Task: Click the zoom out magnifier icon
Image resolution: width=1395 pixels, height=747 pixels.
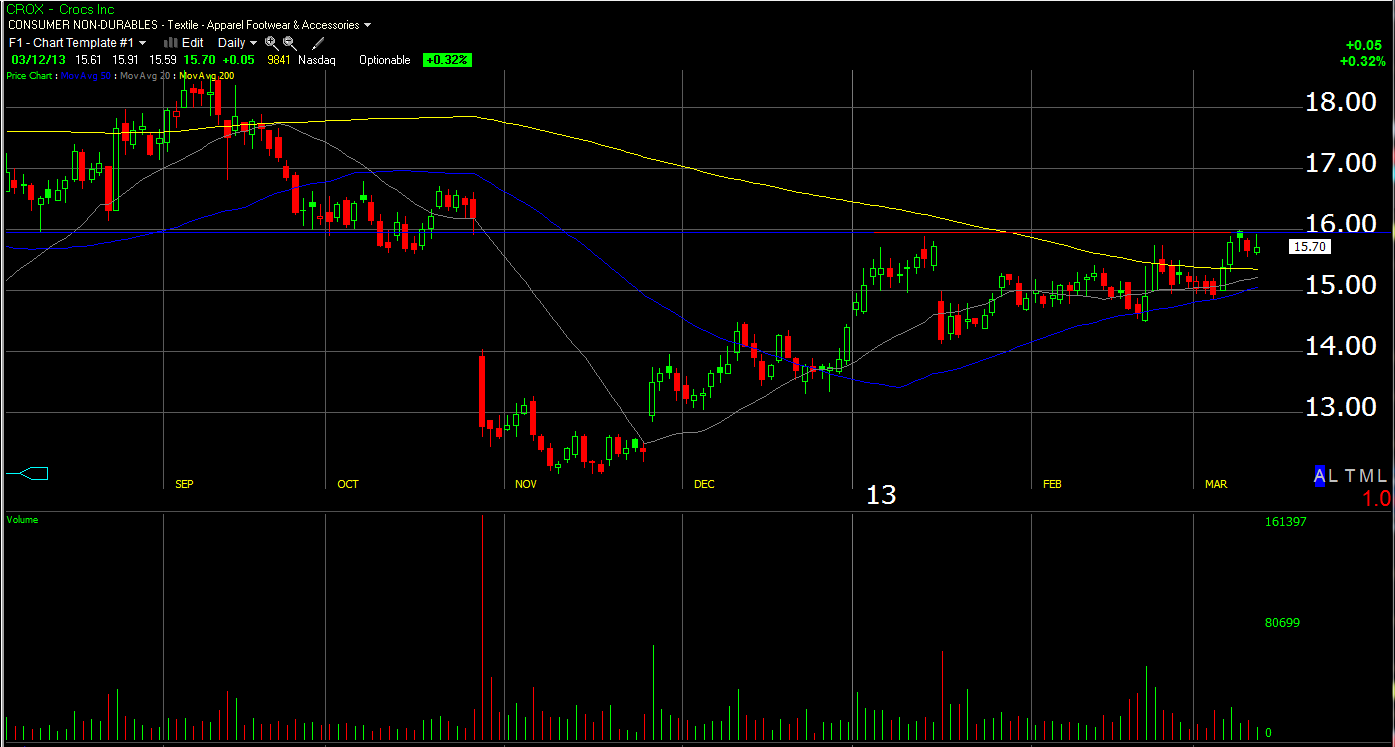Action: click(x=289, y=43)
